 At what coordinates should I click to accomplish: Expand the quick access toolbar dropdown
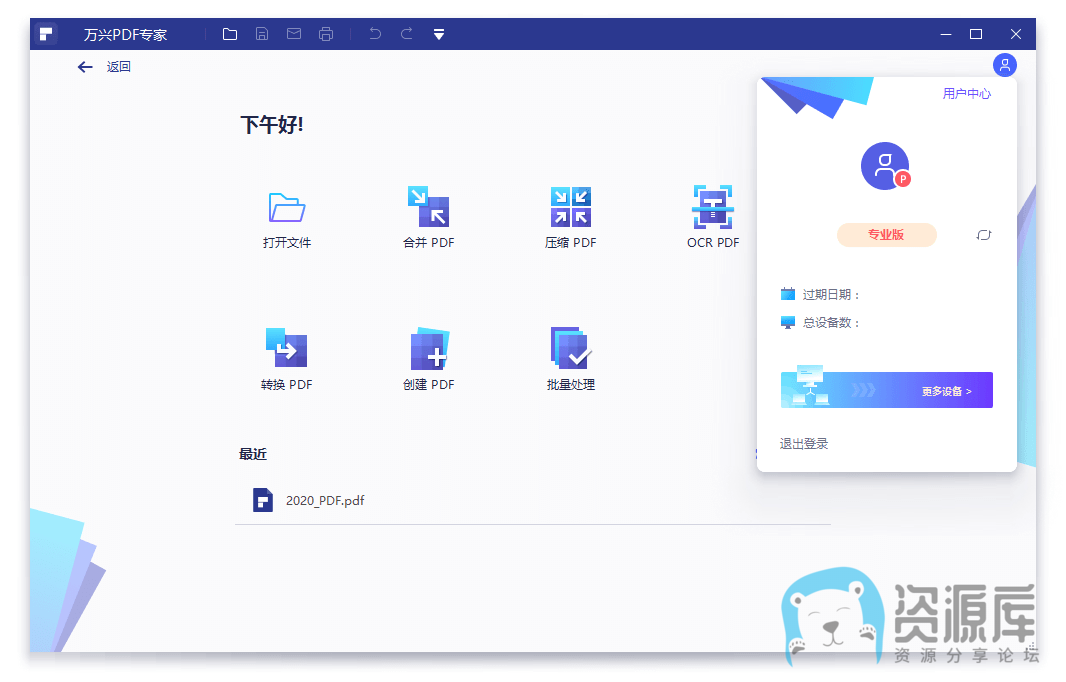pyautogui.click(x=439, y=34)
